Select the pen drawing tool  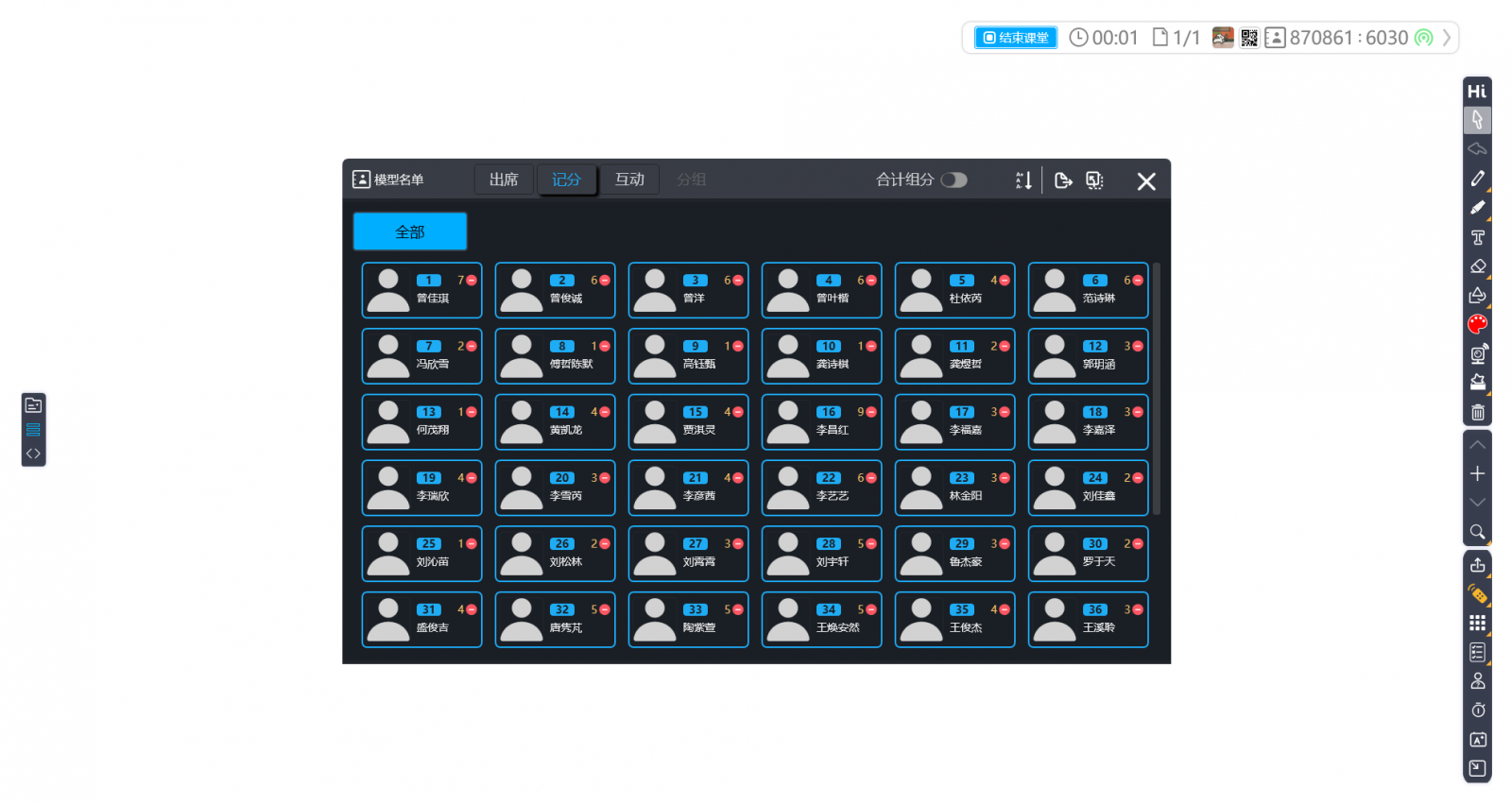pos(1477,179)
